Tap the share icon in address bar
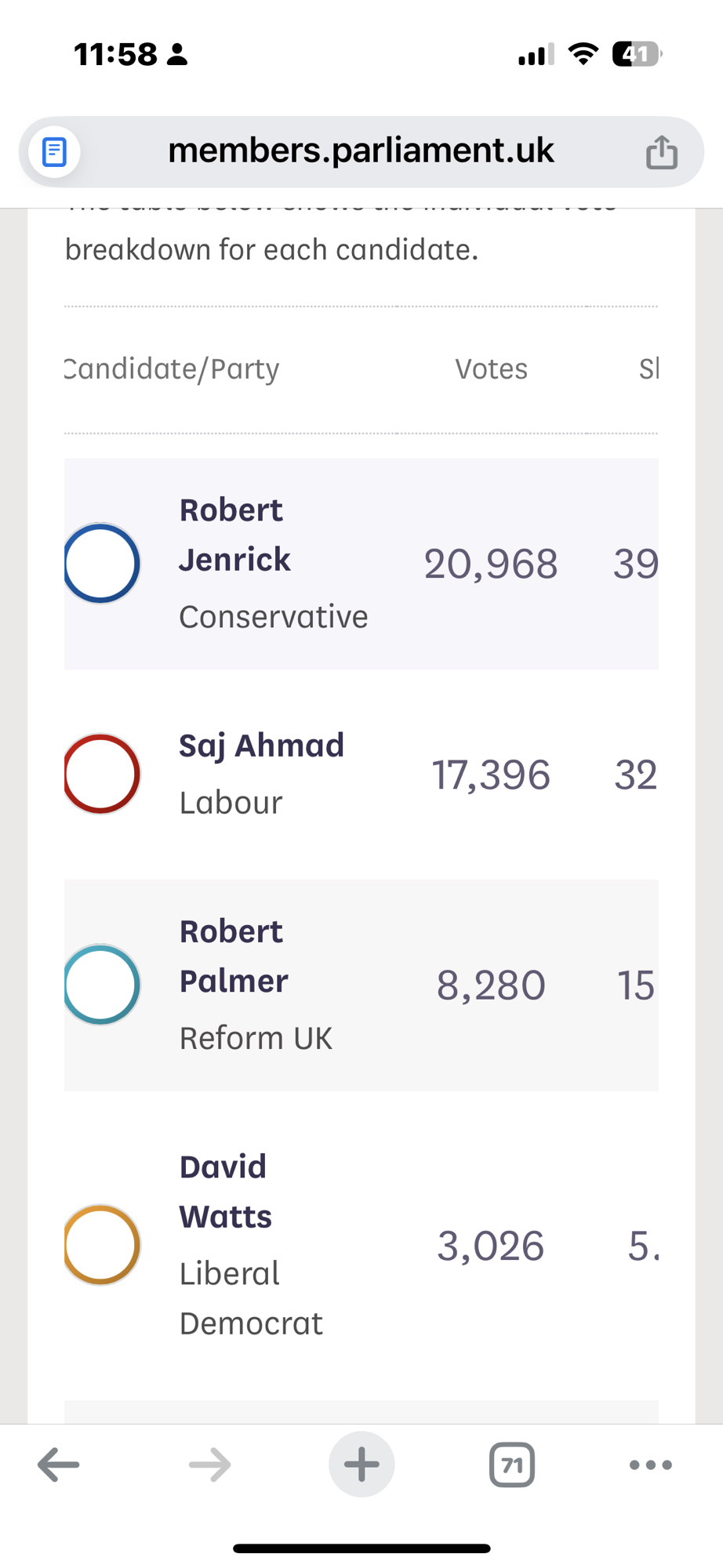Viewport: 723px width, 1568px height. point(661,152)
